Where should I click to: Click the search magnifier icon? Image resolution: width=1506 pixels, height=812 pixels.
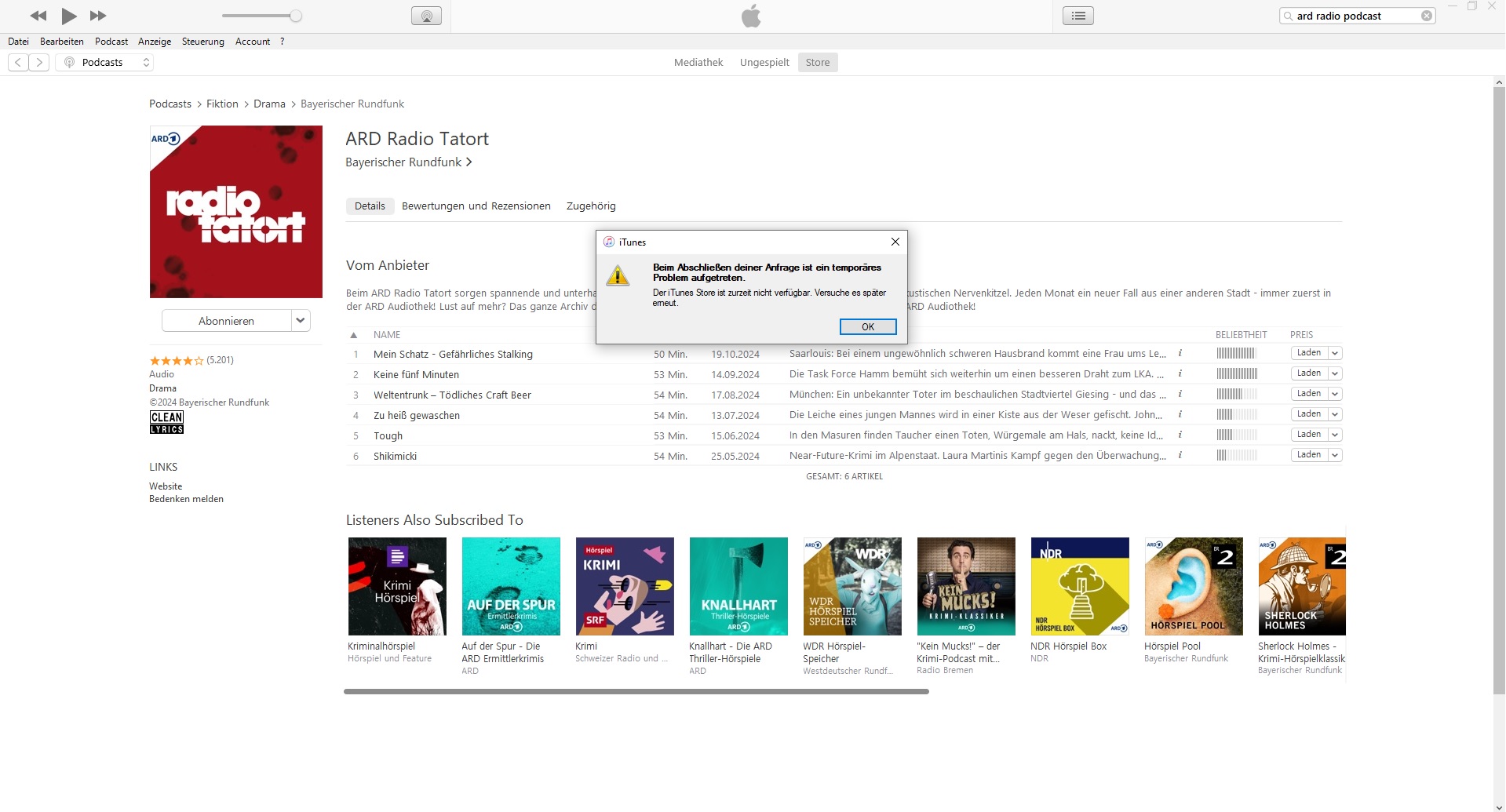[1288, 16]
